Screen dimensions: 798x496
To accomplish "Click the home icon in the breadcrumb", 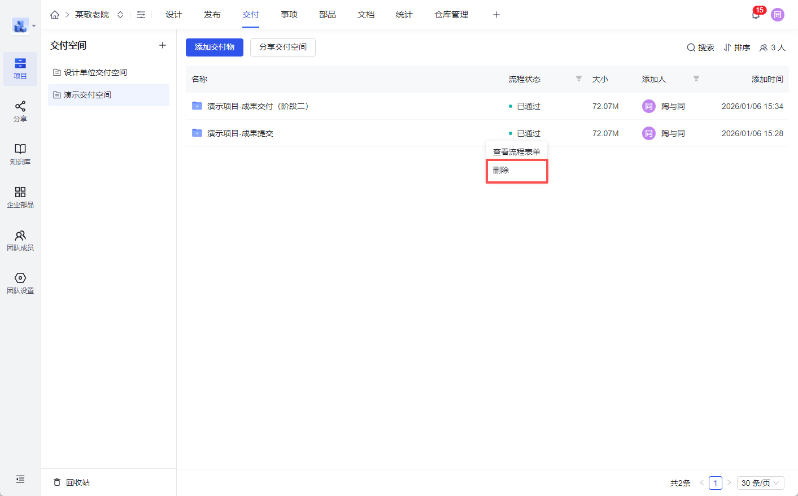I will pyautogui.click(x=54, y=15).
